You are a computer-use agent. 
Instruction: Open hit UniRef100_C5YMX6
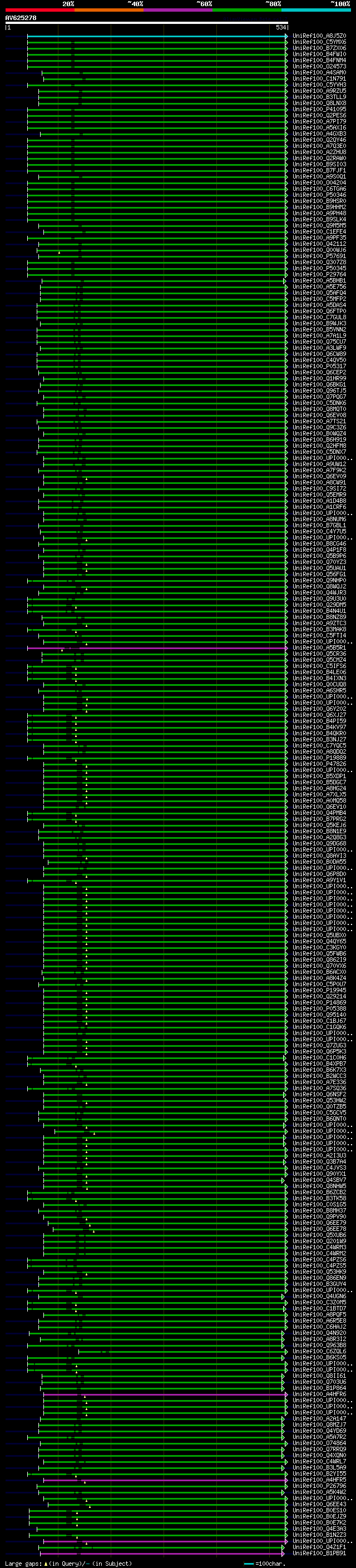click(x=319, y=42)
